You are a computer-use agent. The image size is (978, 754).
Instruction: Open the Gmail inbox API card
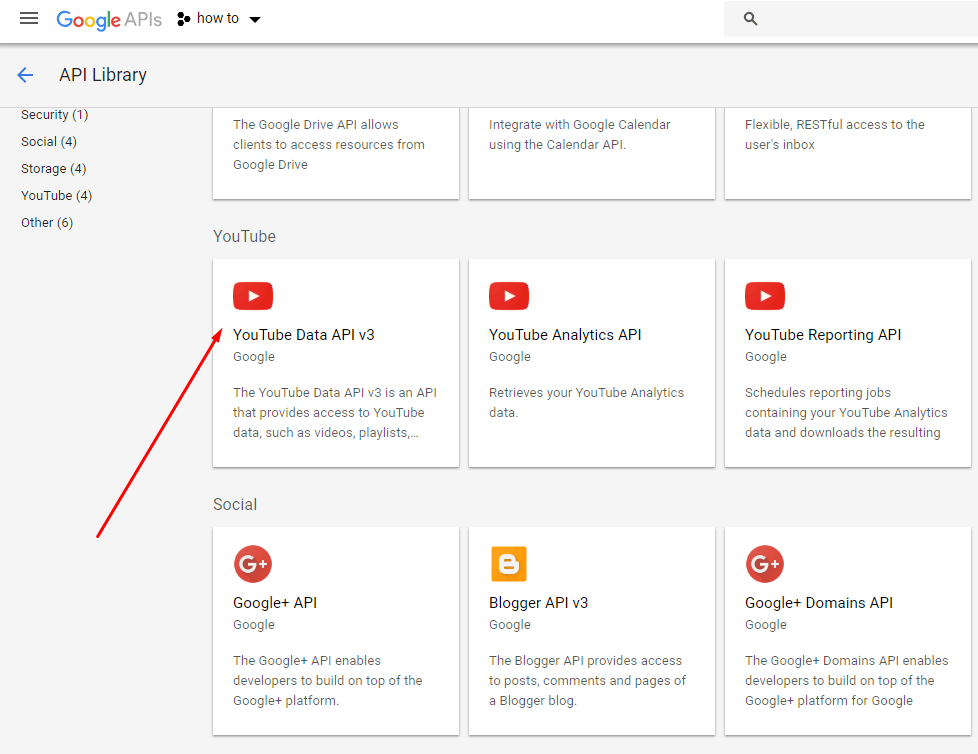[x=848, y=153]
